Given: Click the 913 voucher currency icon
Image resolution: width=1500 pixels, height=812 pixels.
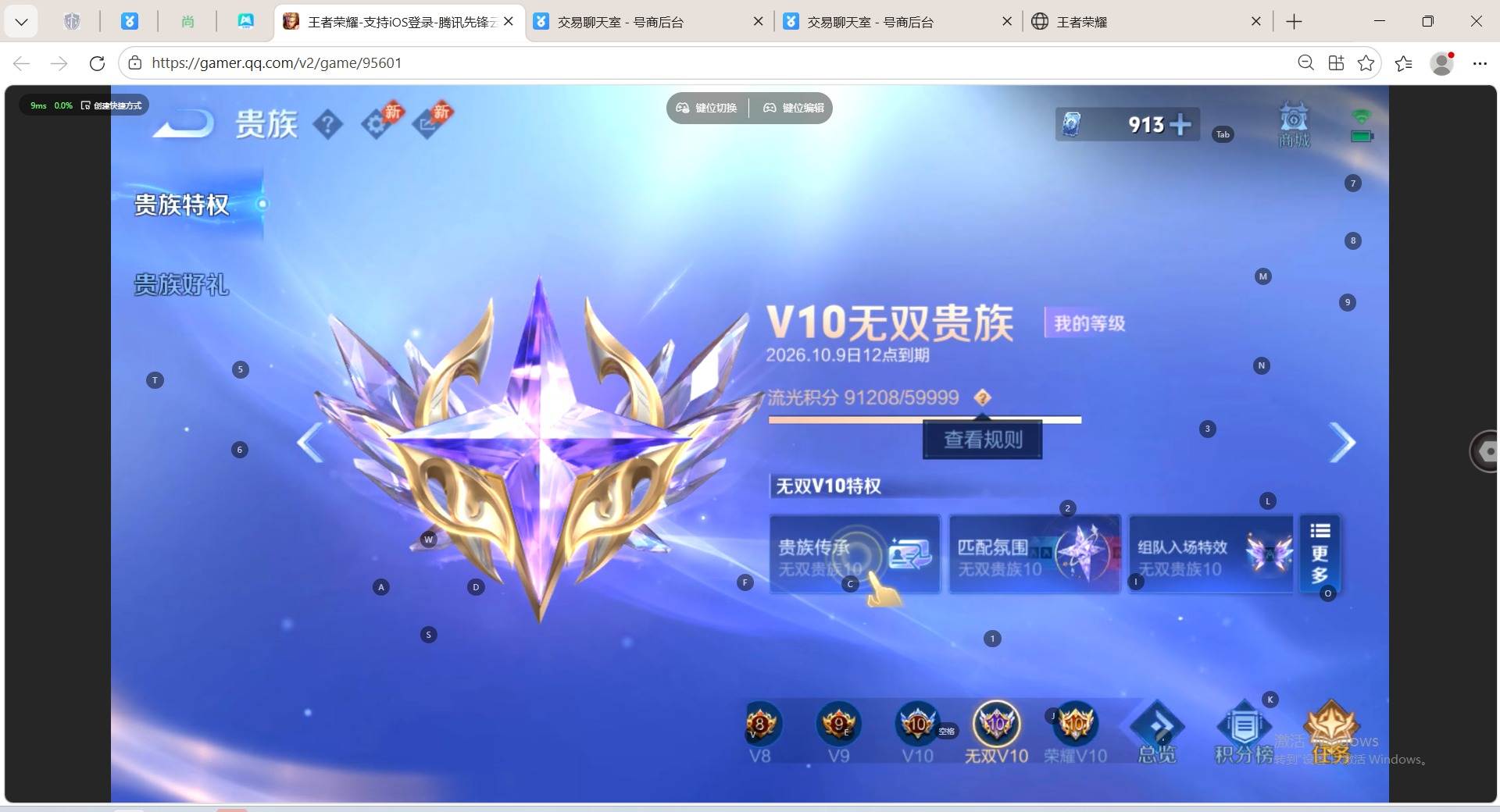Looking at the screenshot, I should [x=1072, y=124].
